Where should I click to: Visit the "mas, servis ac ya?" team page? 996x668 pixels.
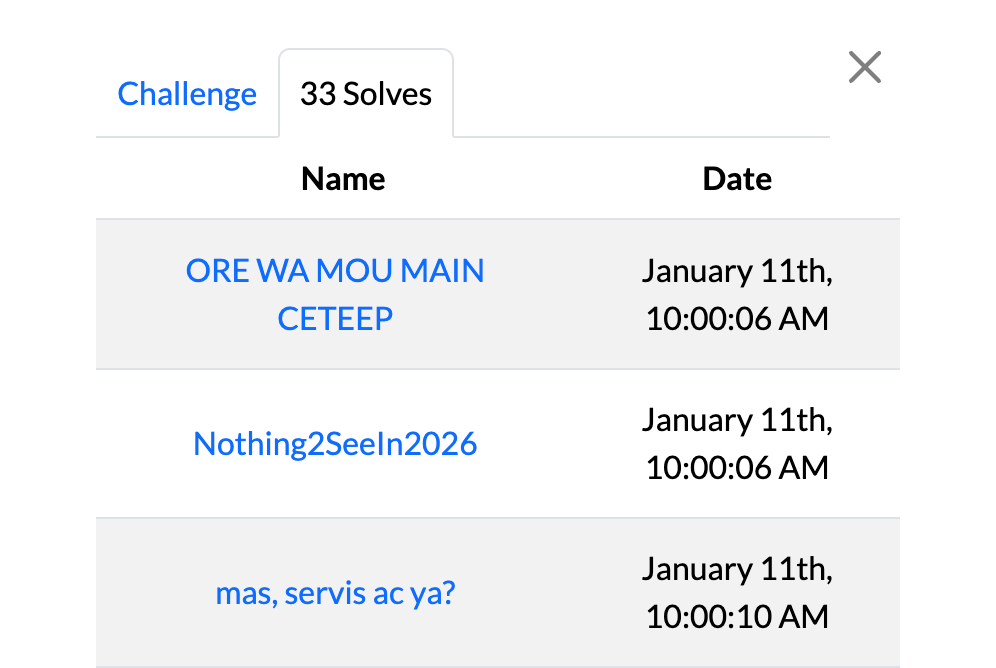[x=335, y=593]
